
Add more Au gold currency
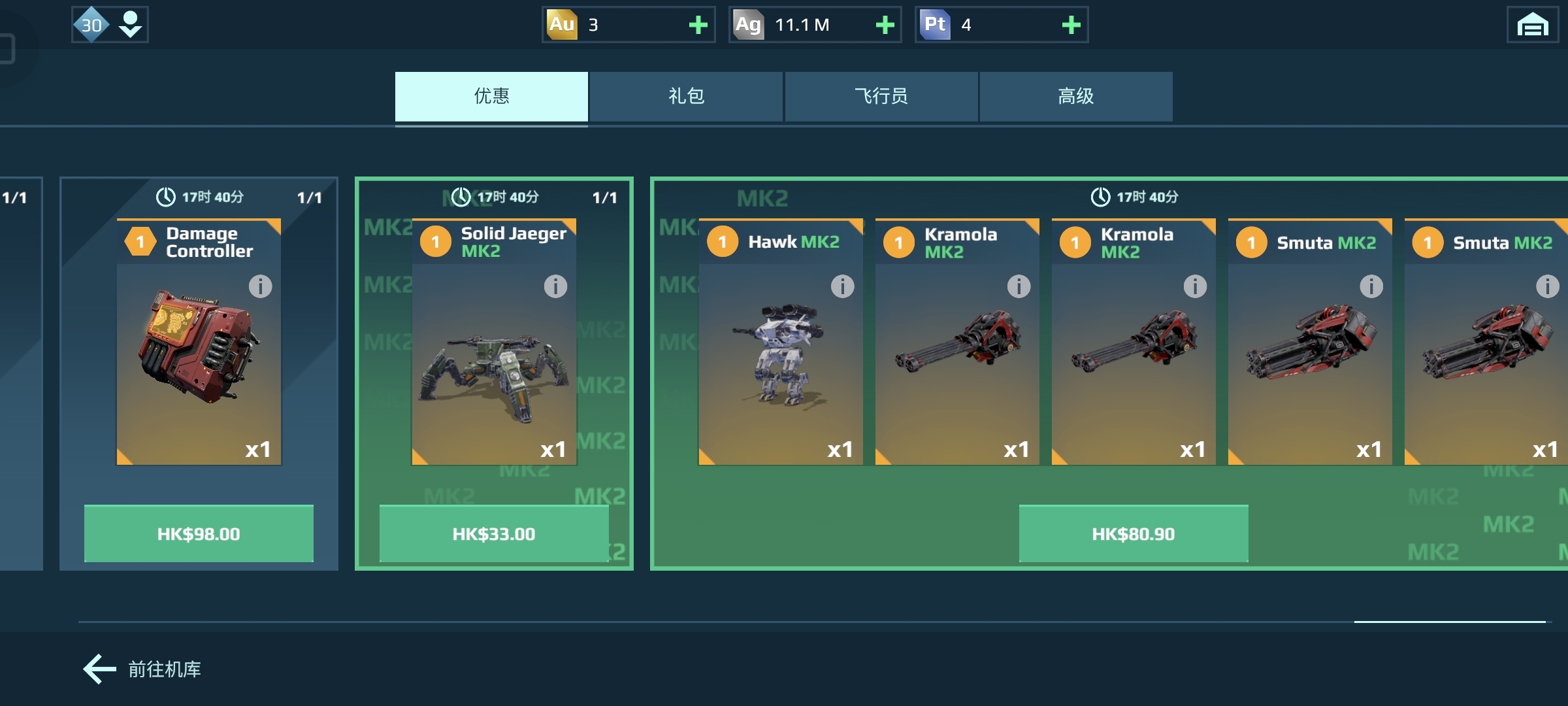coord(698,25)
